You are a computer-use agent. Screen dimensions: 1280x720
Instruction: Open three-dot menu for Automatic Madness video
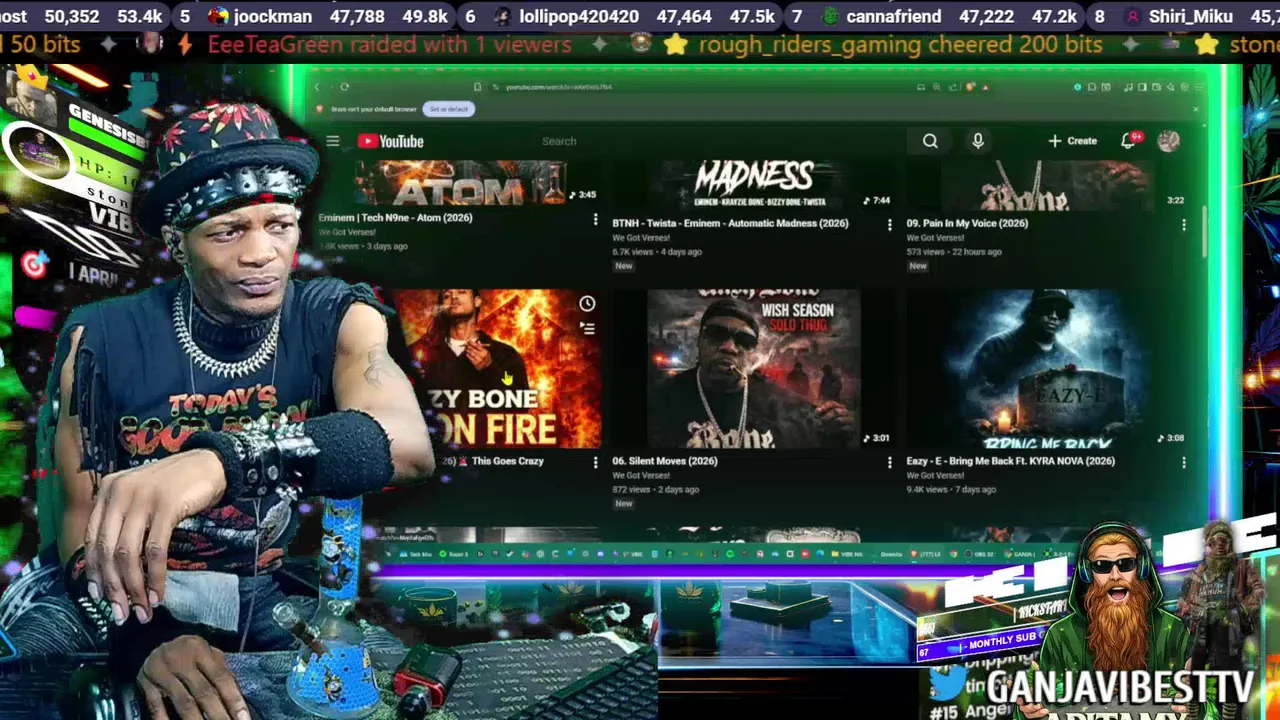pyautogui.click(x=889, y=225)
